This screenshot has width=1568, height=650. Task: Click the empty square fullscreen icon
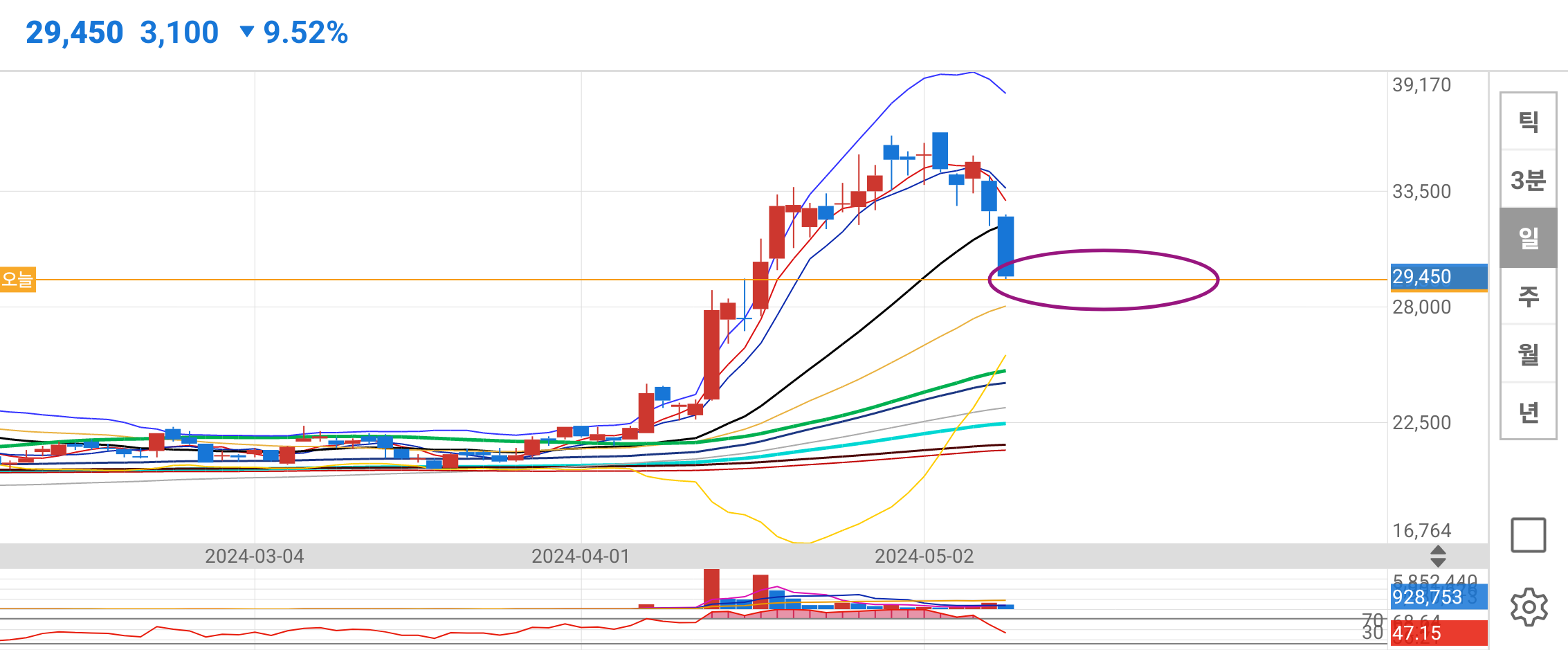1529,535
